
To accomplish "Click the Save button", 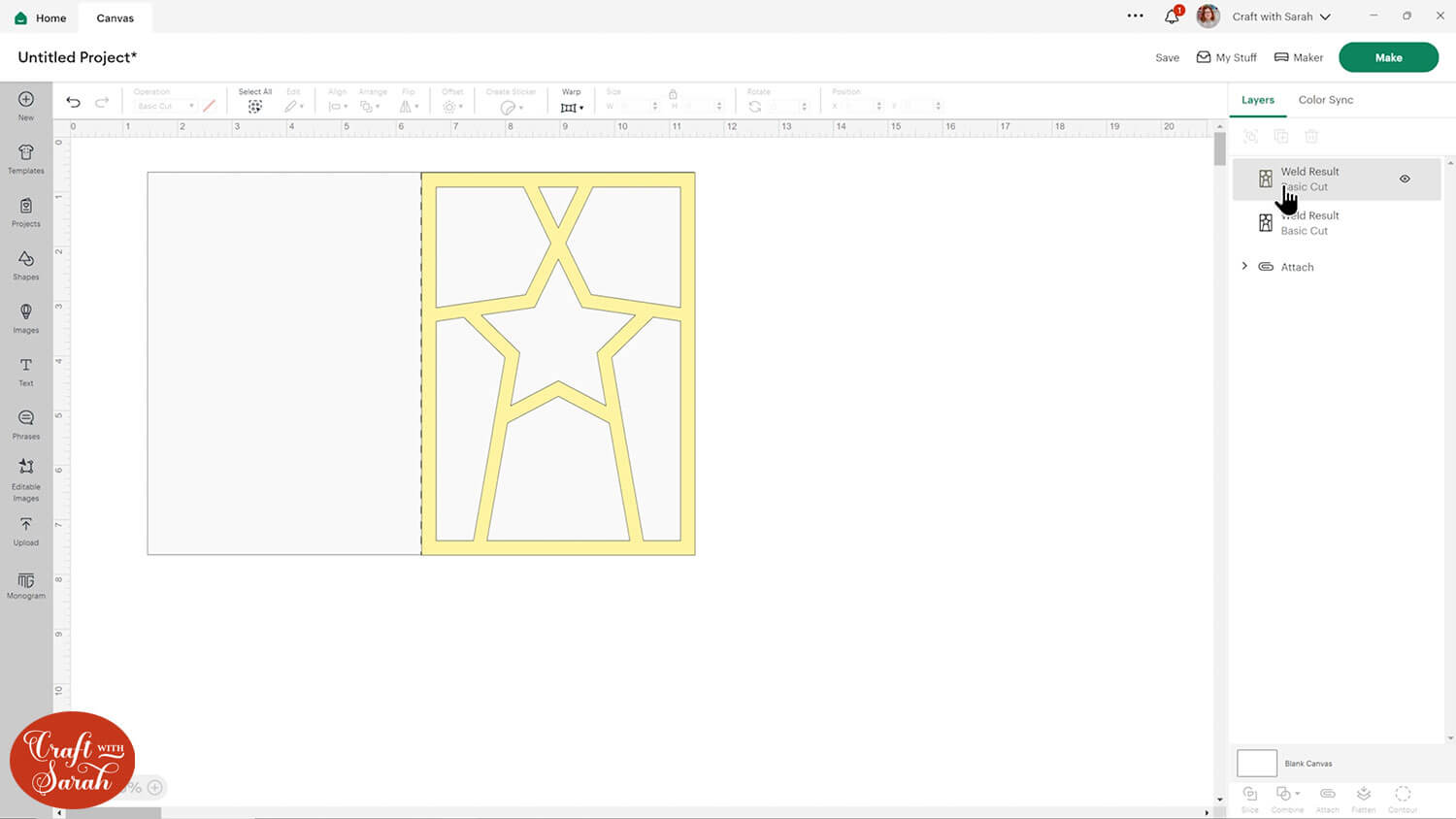I will 1167,58.
